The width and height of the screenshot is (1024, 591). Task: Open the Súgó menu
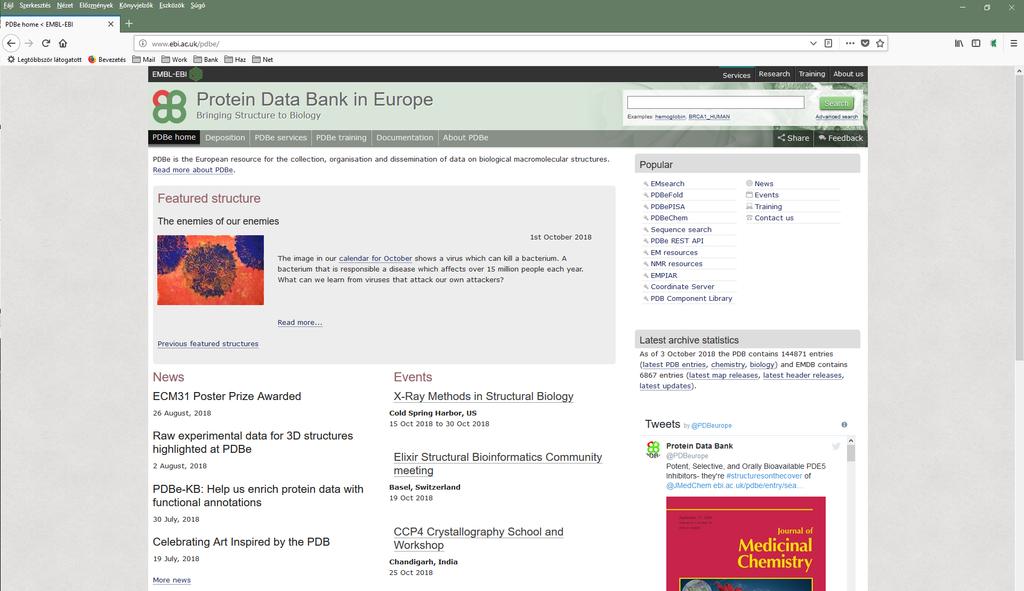coord(198,5)
